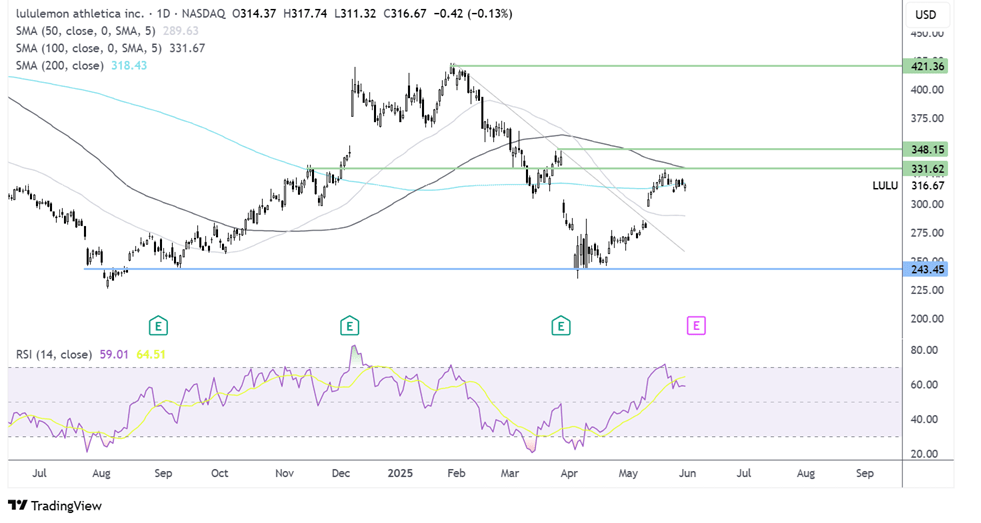Click the 80.00 RSI axis label
This screenshot has width=981, height=523.
click(924, 350)
